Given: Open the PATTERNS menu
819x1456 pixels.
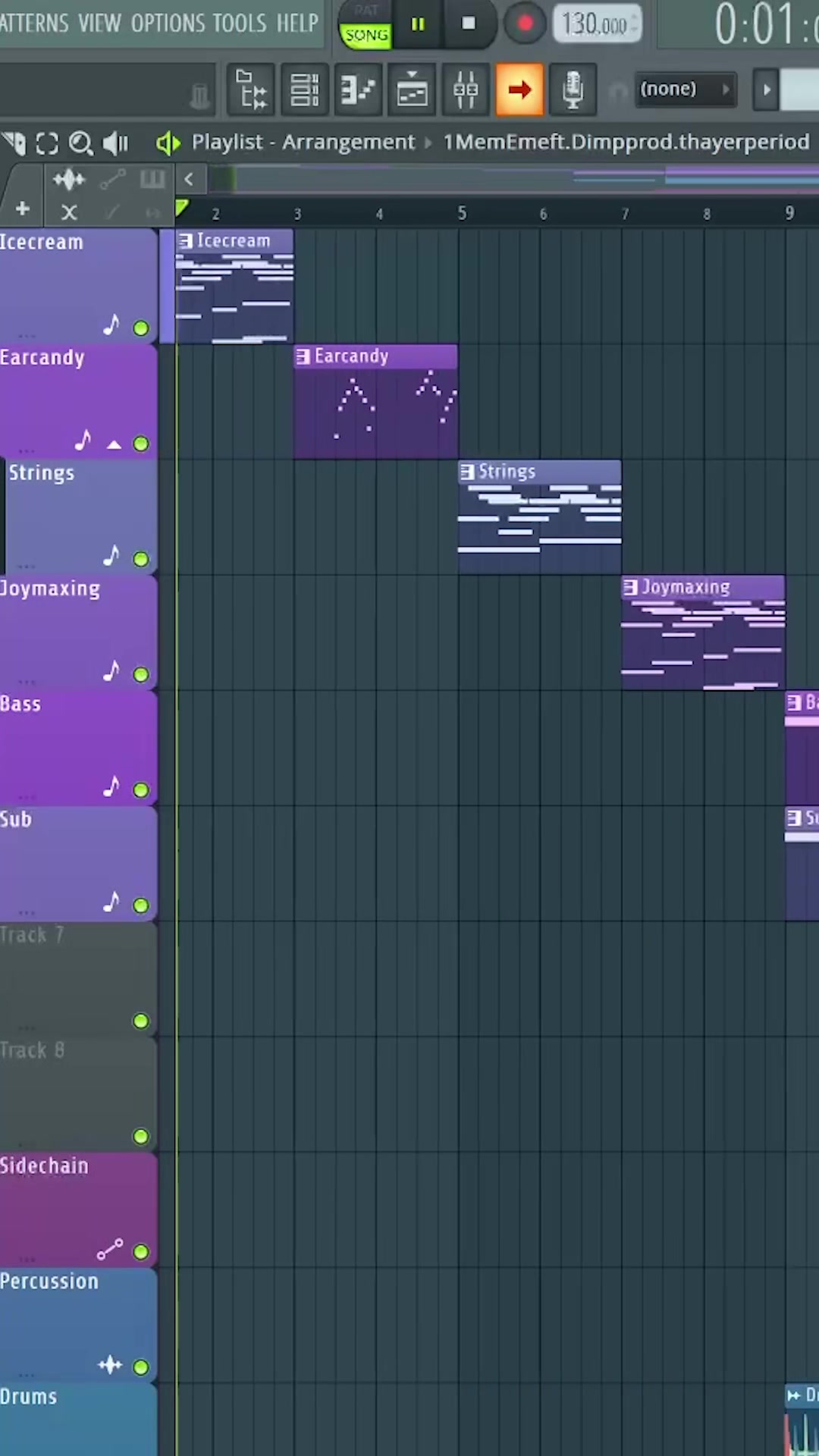Looking at the screenshot, I should click(34, 23).
